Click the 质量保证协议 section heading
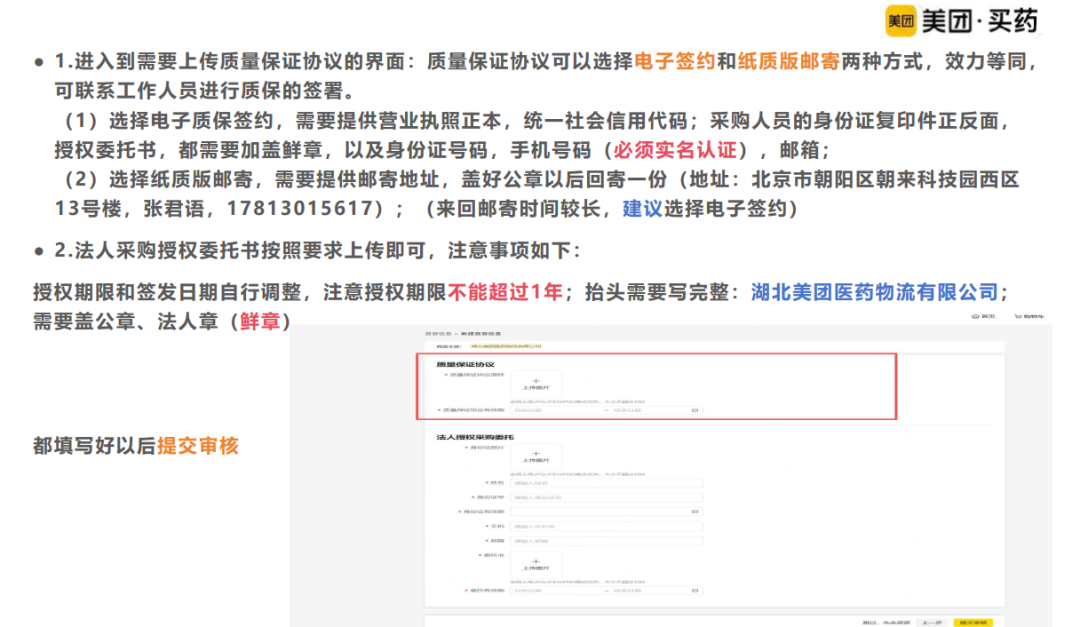 [x=465, y=364]
